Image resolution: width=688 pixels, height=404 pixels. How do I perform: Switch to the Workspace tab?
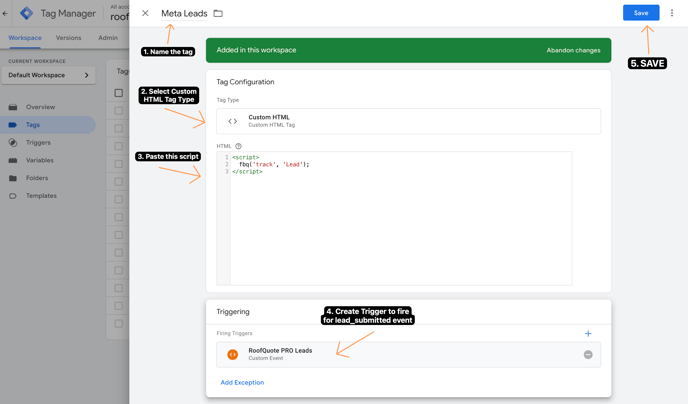[x=25, y=38]
